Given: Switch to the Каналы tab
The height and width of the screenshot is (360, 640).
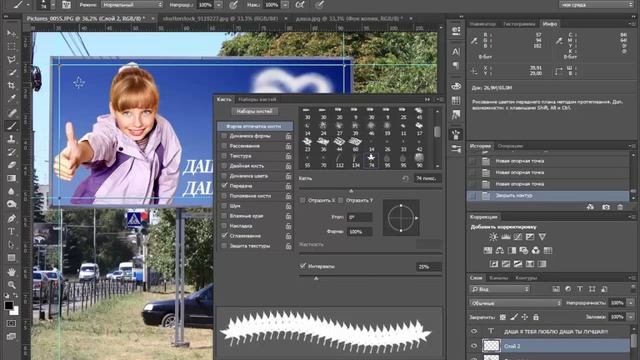Looking at the screenshot, I should point(498,278).
